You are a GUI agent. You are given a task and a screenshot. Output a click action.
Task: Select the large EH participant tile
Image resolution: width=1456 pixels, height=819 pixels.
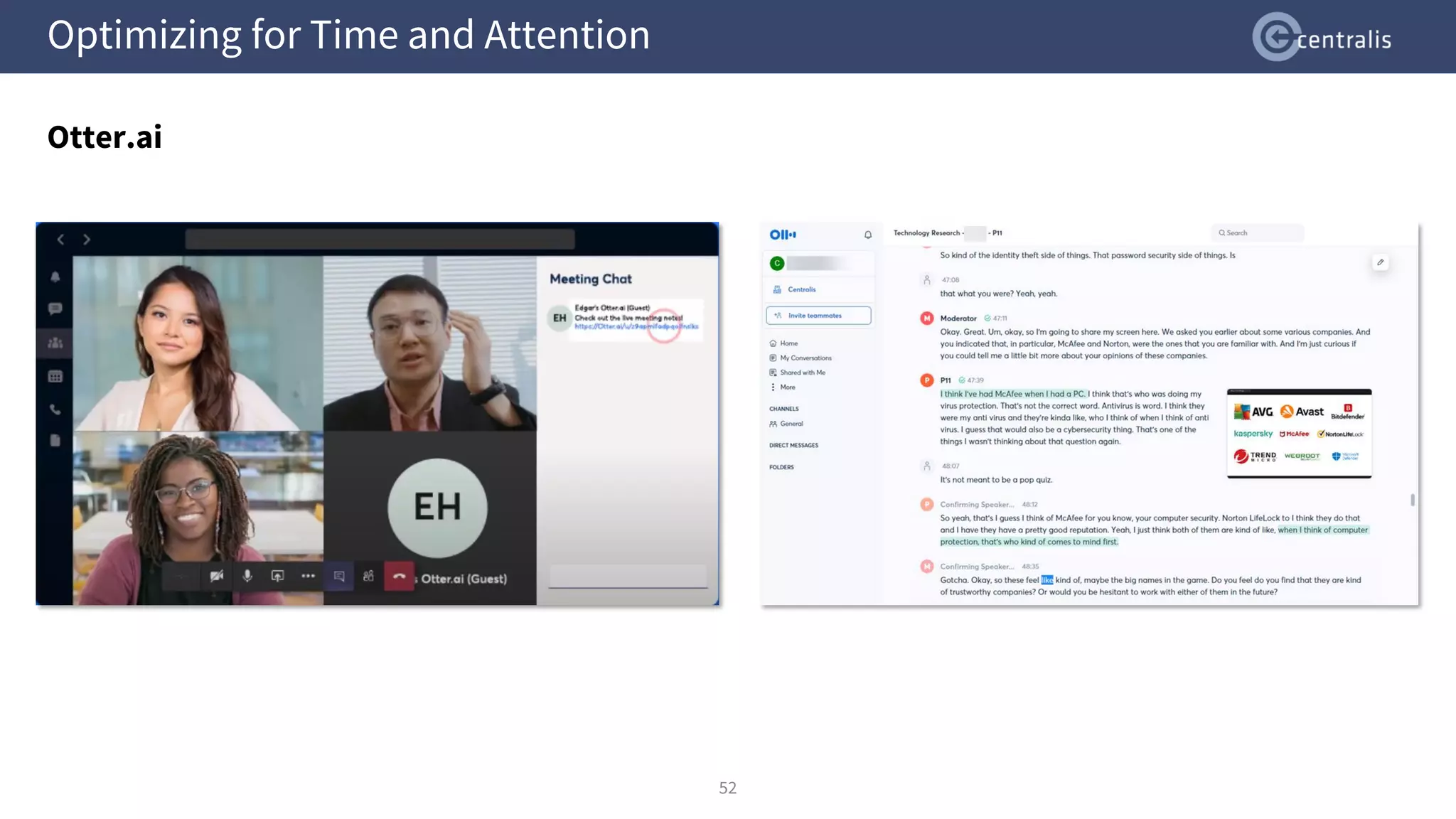coord(437,507)
